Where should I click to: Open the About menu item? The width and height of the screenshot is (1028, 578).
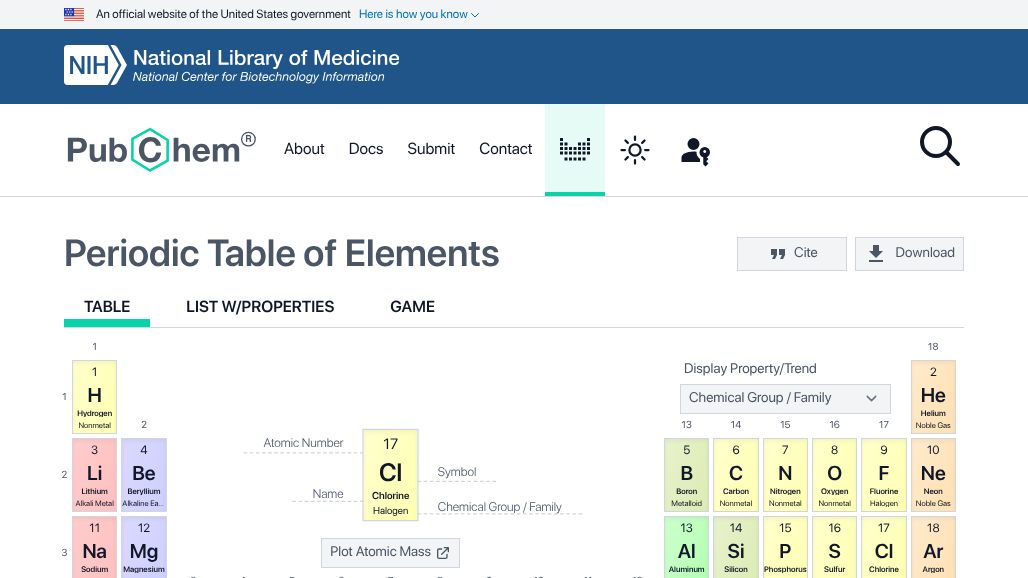tap(304, 149)
